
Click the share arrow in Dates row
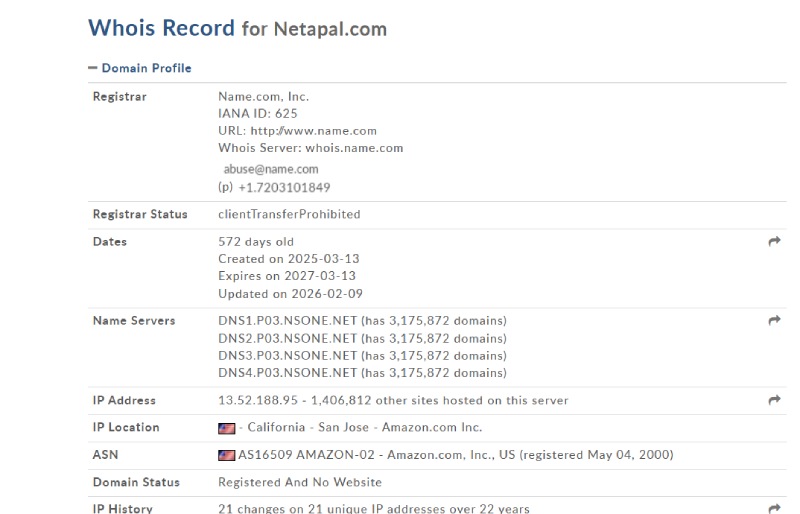774,241
